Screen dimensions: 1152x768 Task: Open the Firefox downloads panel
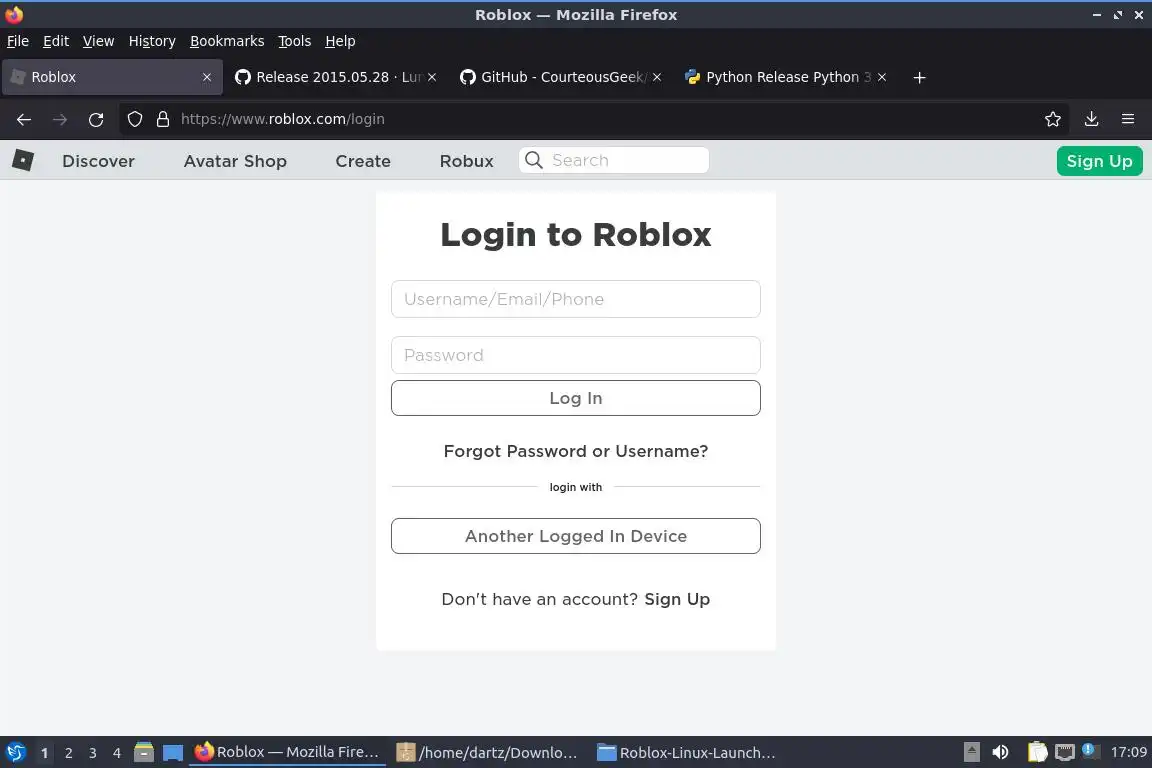pyautogui.click(x=1091, y=119)
